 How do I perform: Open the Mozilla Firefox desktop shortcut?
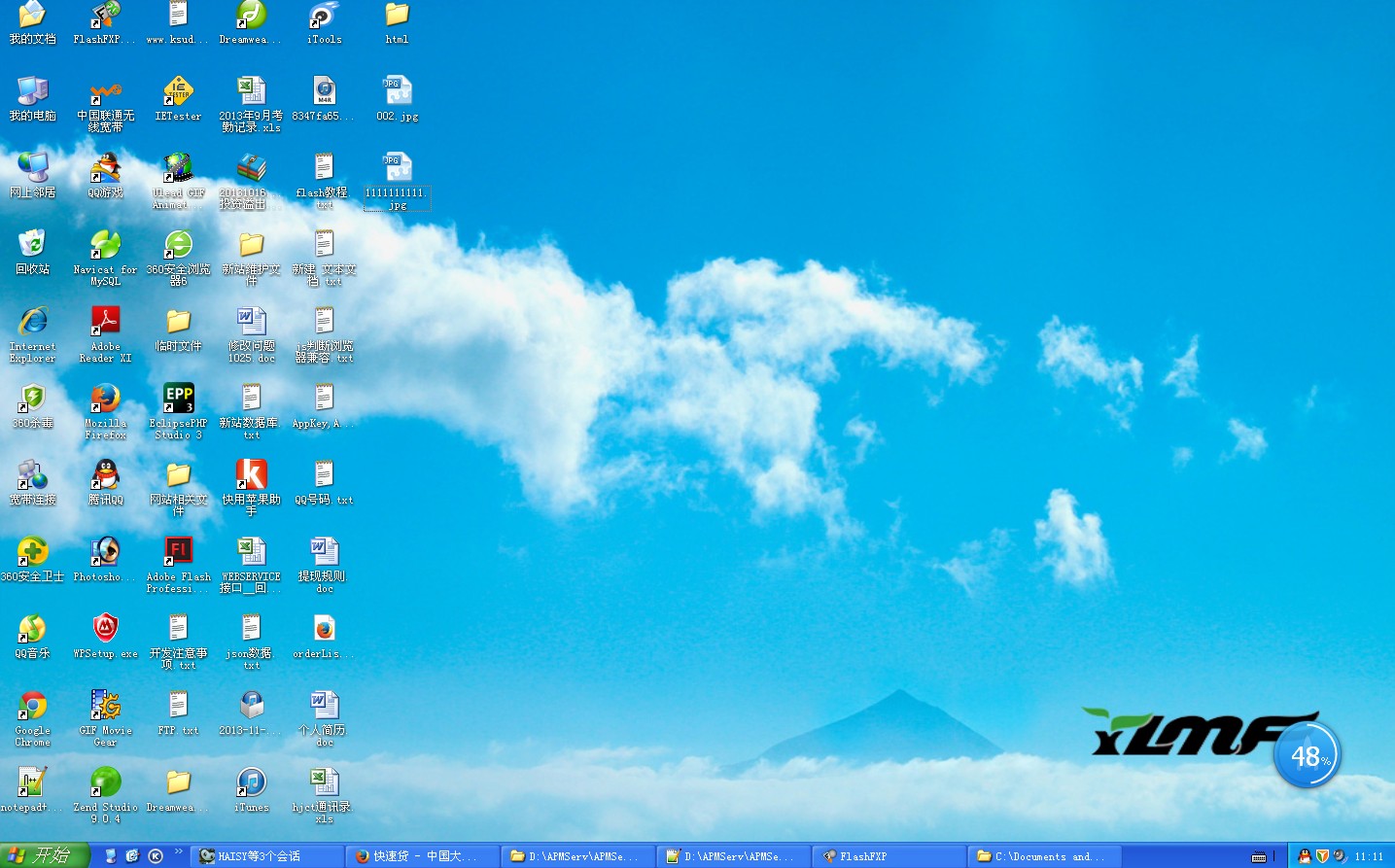click(x=105, y=399)
